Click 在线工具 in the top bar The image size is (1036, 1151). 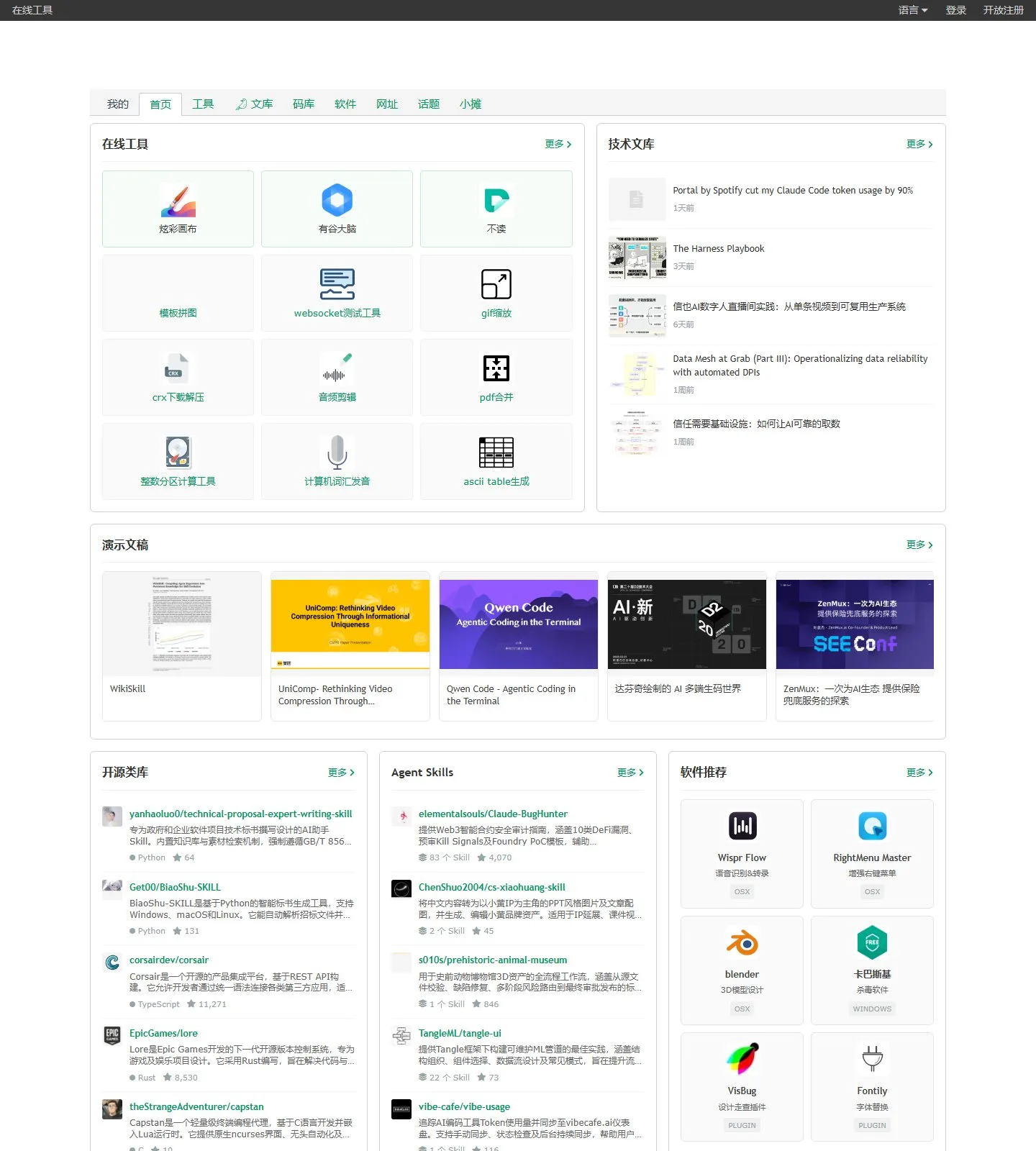click(32, 10)
